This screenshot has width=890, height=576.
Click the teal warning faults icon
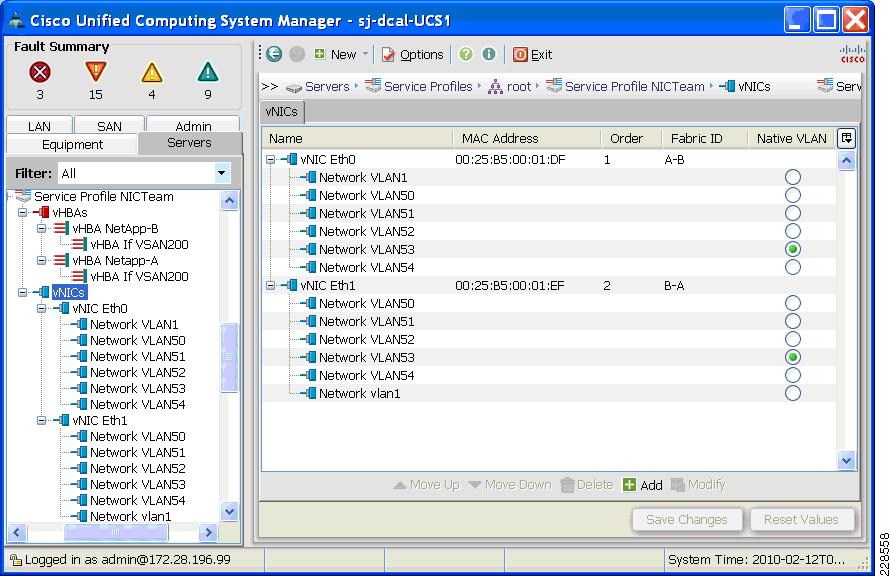(x=208, y=72)
